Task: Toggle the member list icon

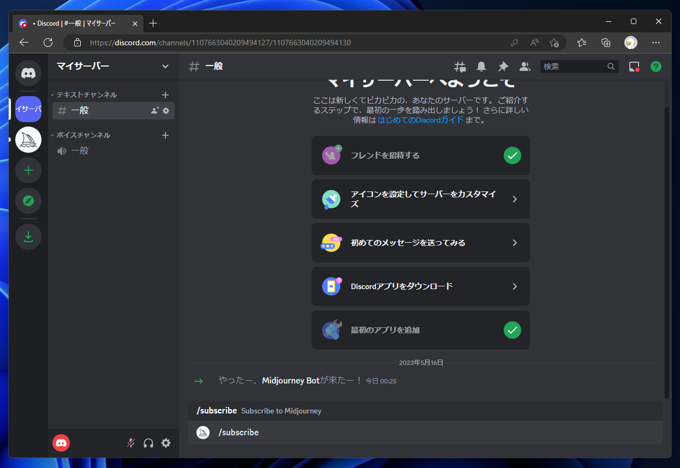Action: tap(525, 66)
